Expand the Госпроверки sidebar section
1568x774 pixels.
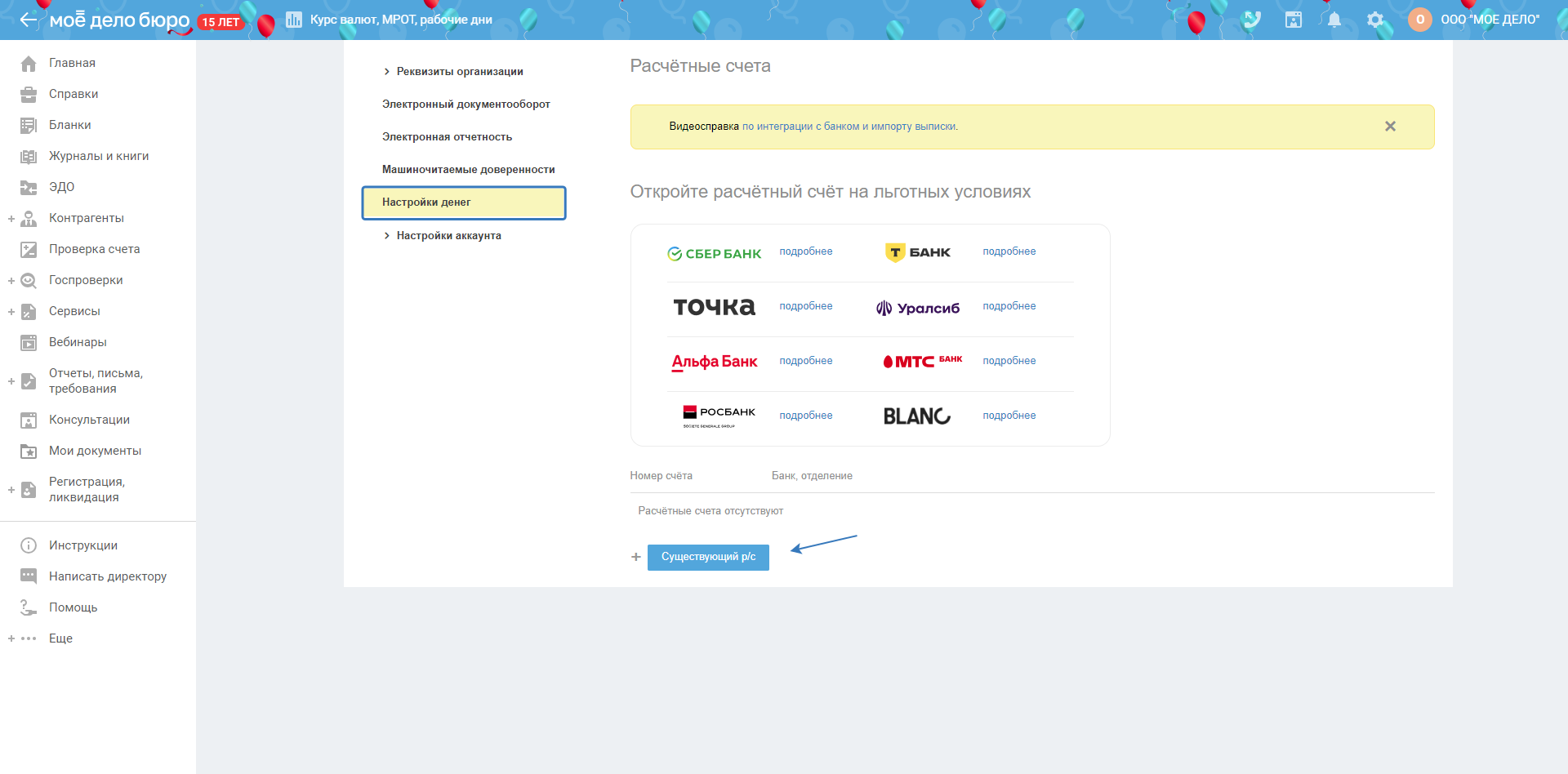[x=11, y=281]
